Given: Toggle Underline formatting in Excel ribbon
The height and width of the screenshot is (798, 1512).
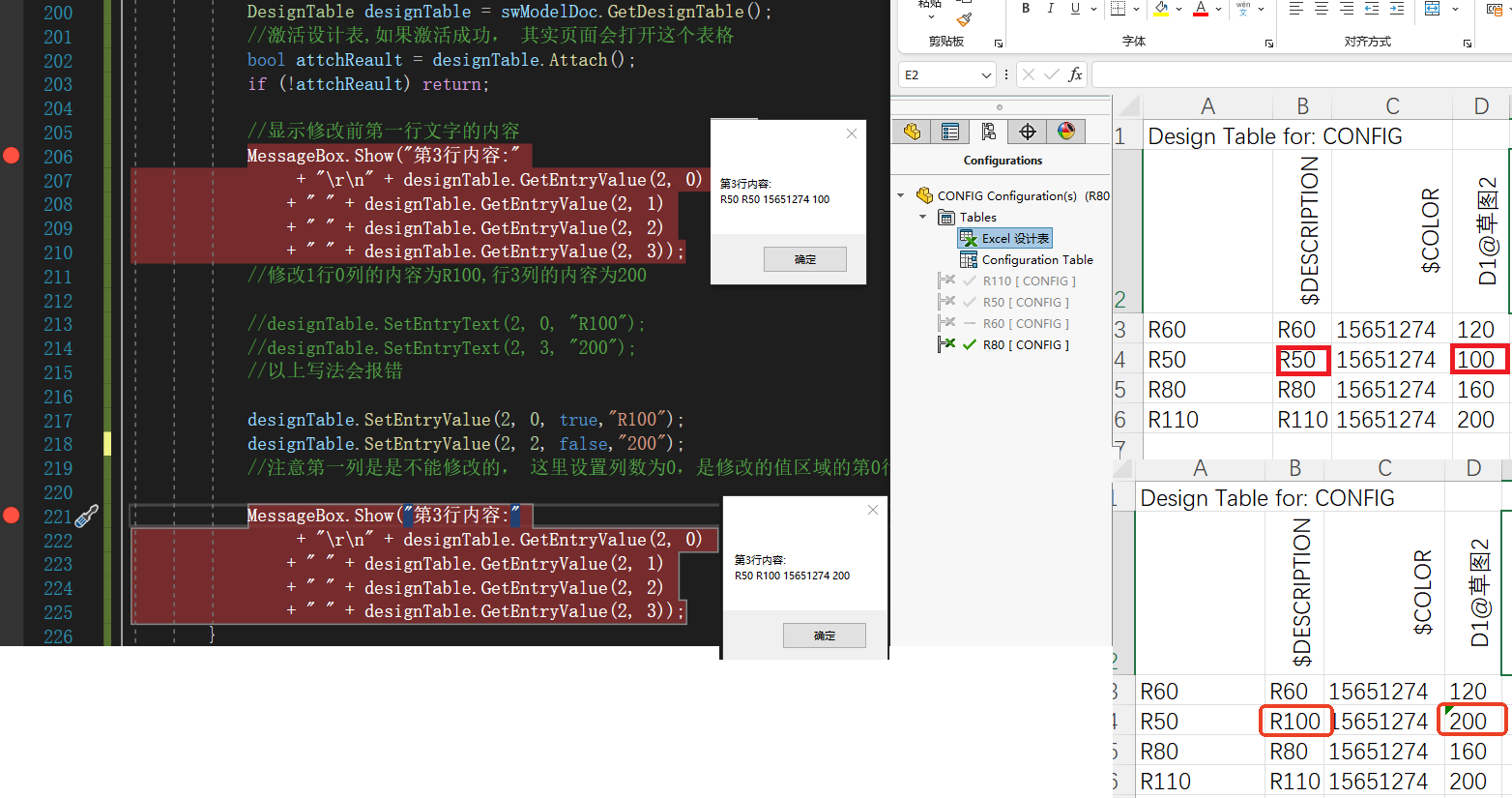Looking at the screenshot, I should 1075,8.
